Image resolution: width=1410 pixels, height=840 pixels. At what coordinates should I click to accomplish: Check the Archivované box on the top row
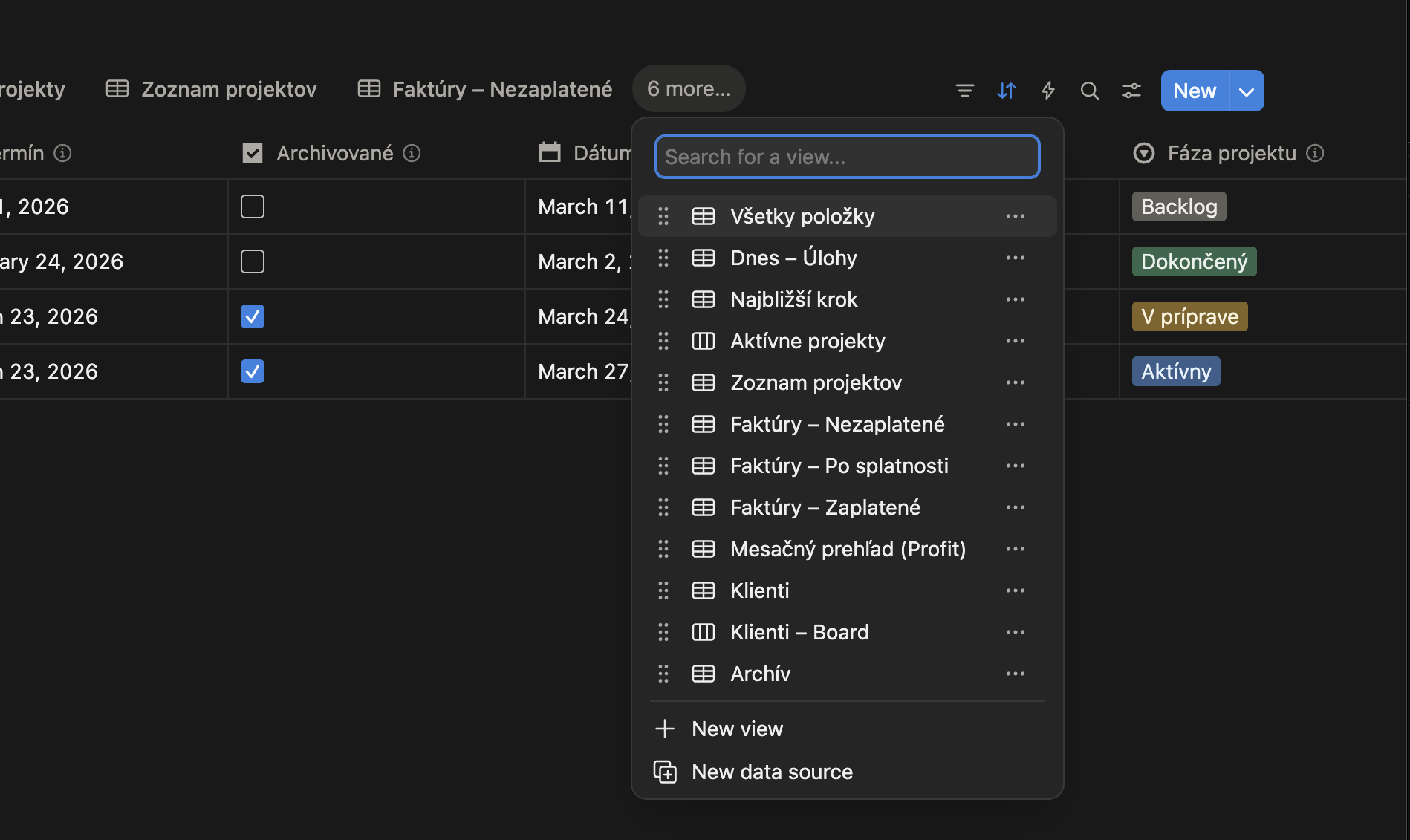tap(253, 206)
